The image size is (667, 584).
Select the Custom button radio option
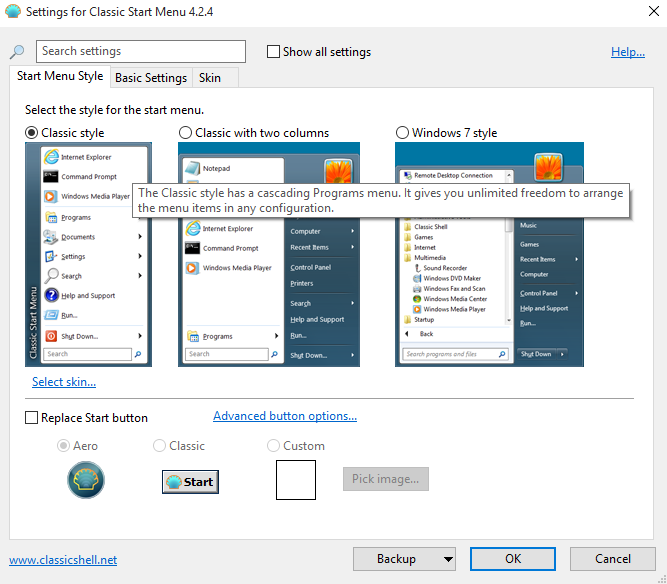click(273, 445)
